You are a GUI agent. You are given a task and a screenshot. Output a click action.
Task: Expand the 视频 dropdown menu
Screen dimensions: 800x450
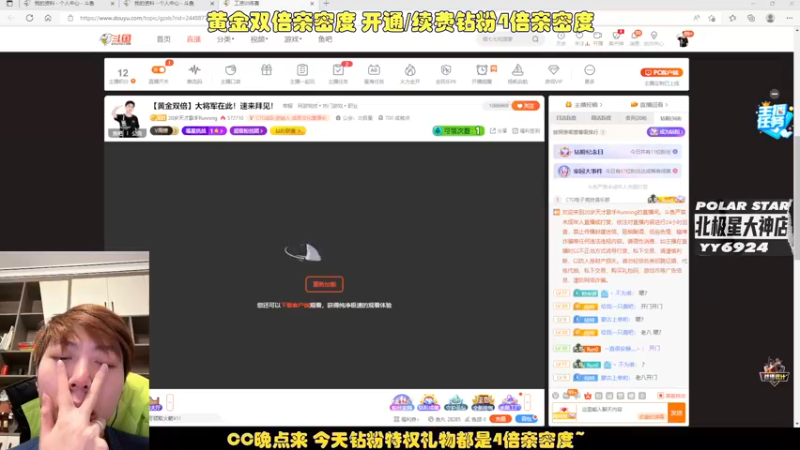coord(259,39)
